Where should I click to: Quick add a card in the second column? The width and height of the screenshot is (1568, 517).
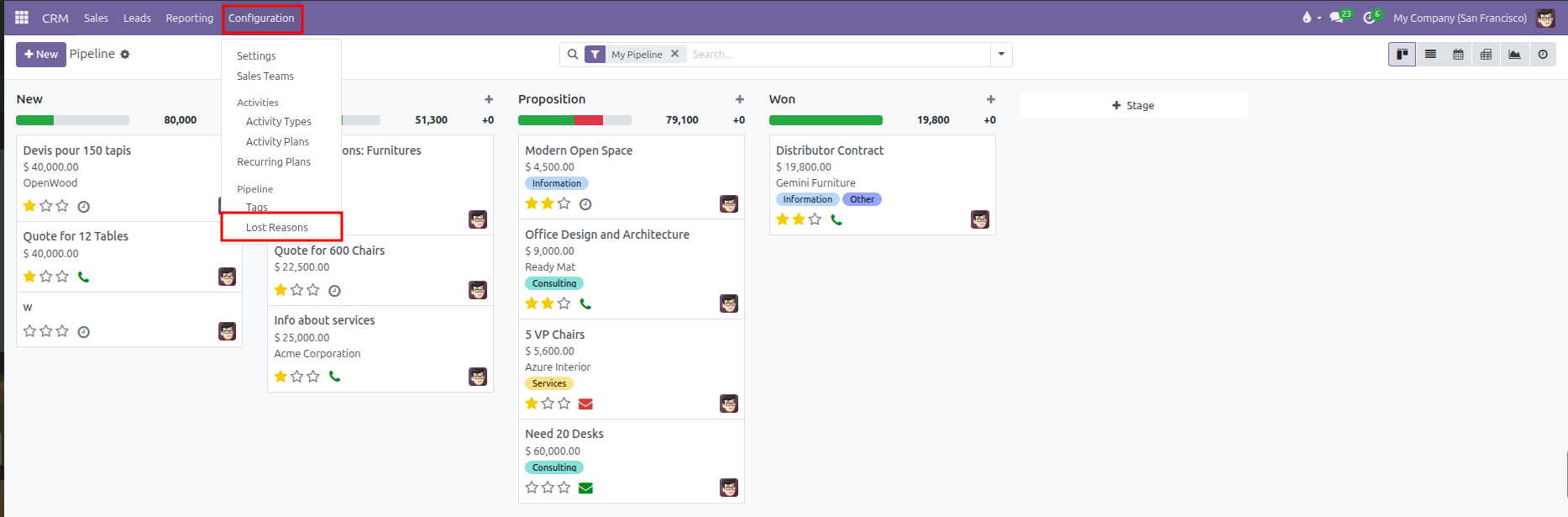(489, 99)
